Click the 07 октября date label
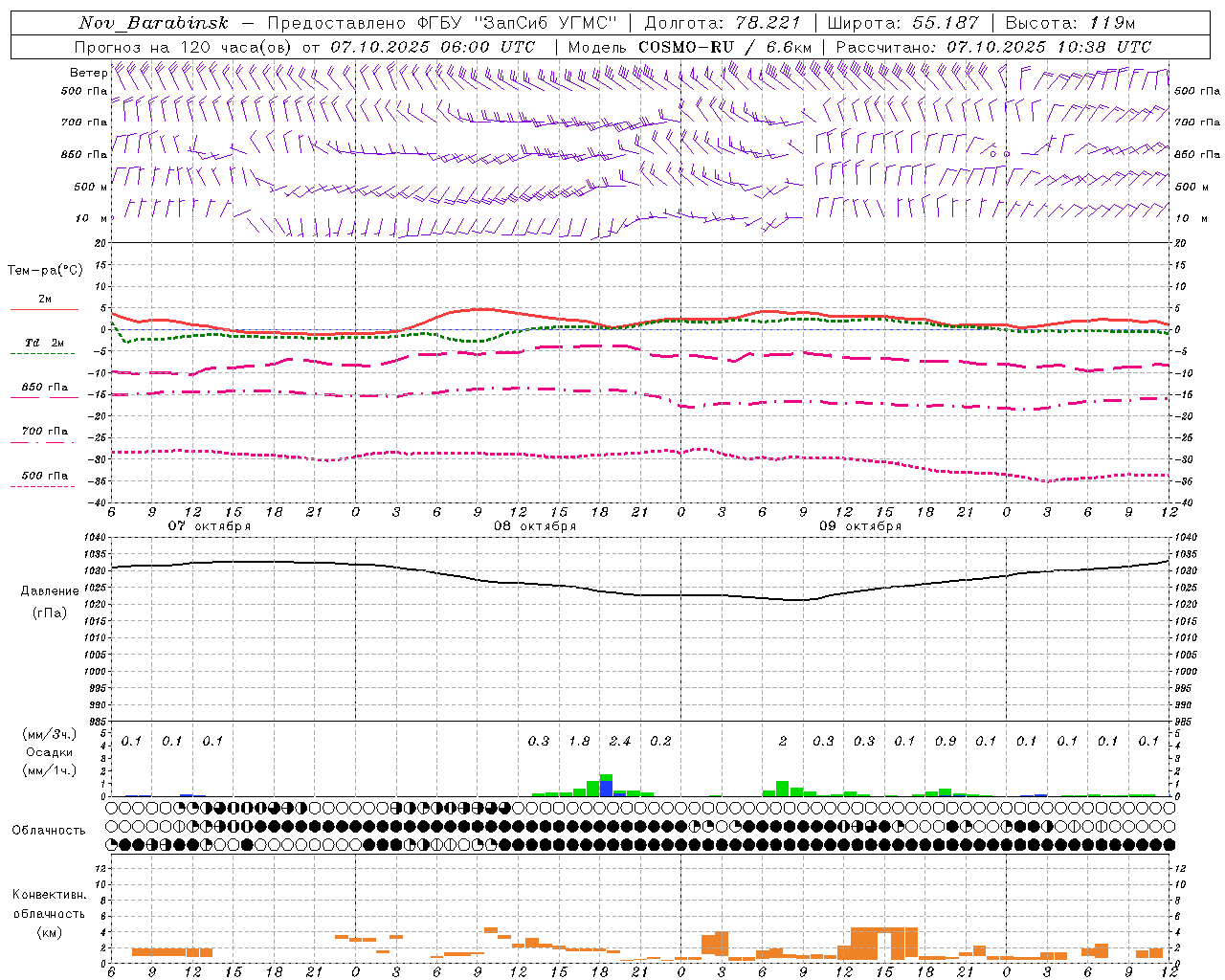Image resolution: width=1225 pixels, height=980 pixels. 210,526
